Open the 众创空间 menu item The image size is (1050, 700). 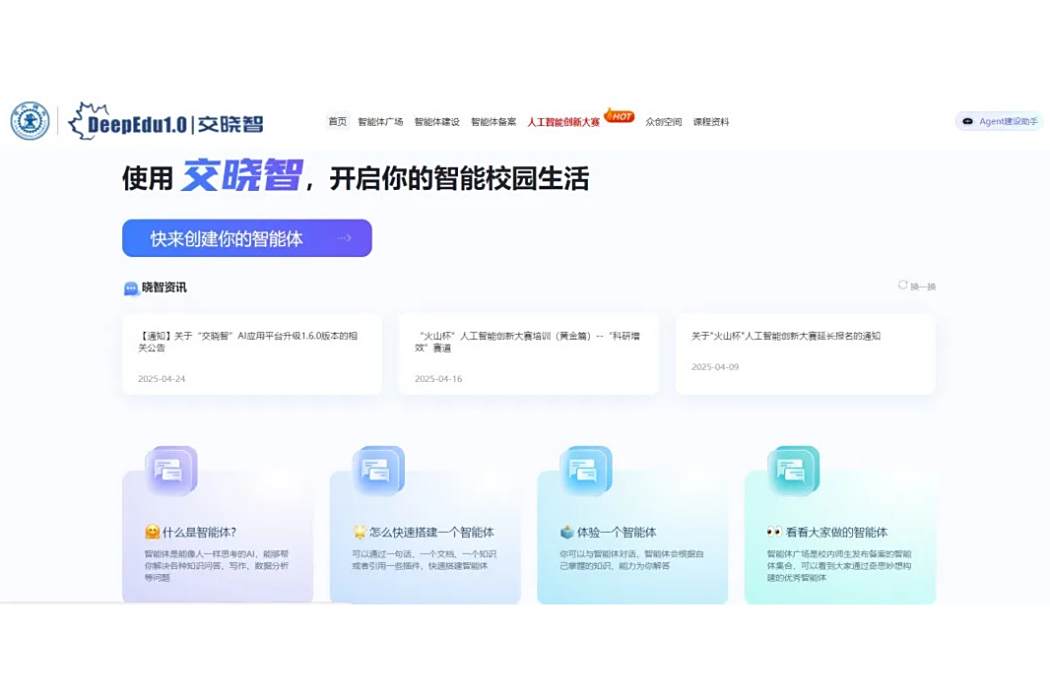(664, 122)
